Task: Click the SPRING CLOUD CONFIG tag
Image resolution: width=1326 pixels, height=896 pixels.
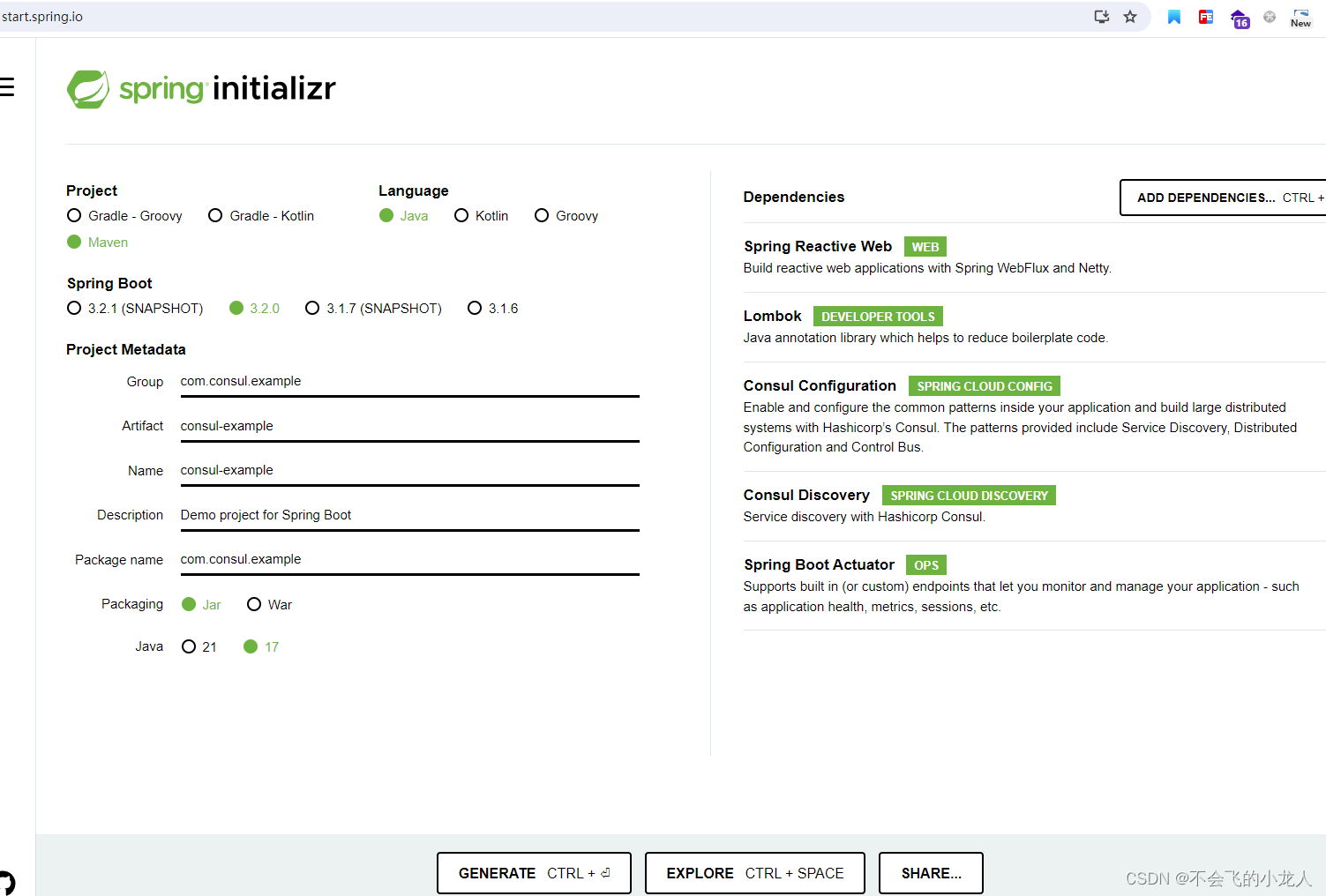Action: coord(985,386)
